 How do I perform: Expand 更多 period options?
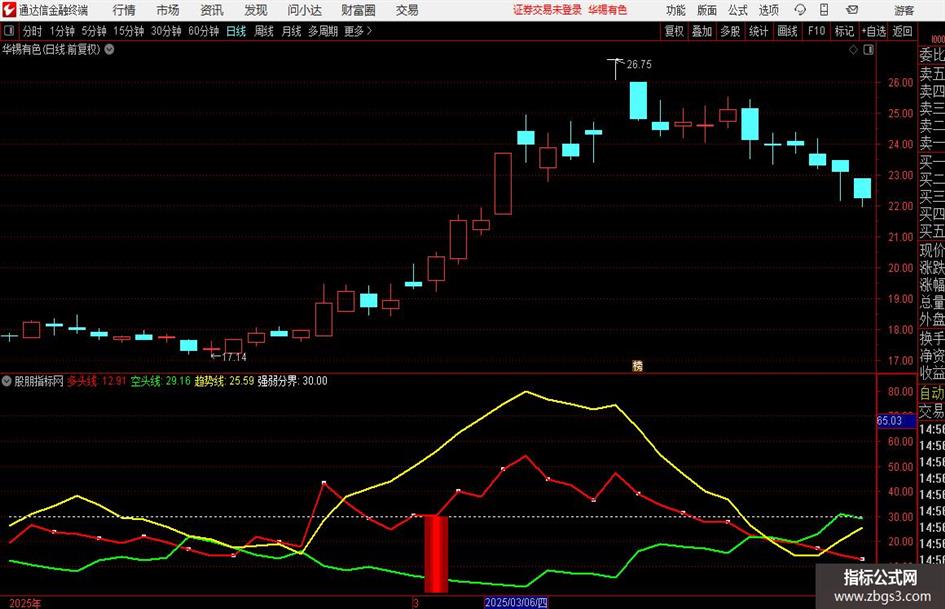click(x=358, y=31)
